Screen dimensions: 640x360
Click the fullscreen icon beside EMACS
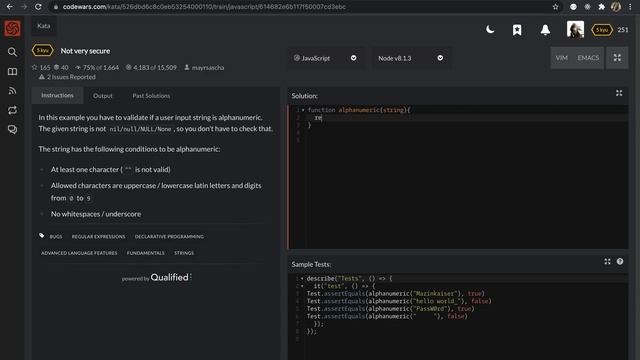pos(617,58)
